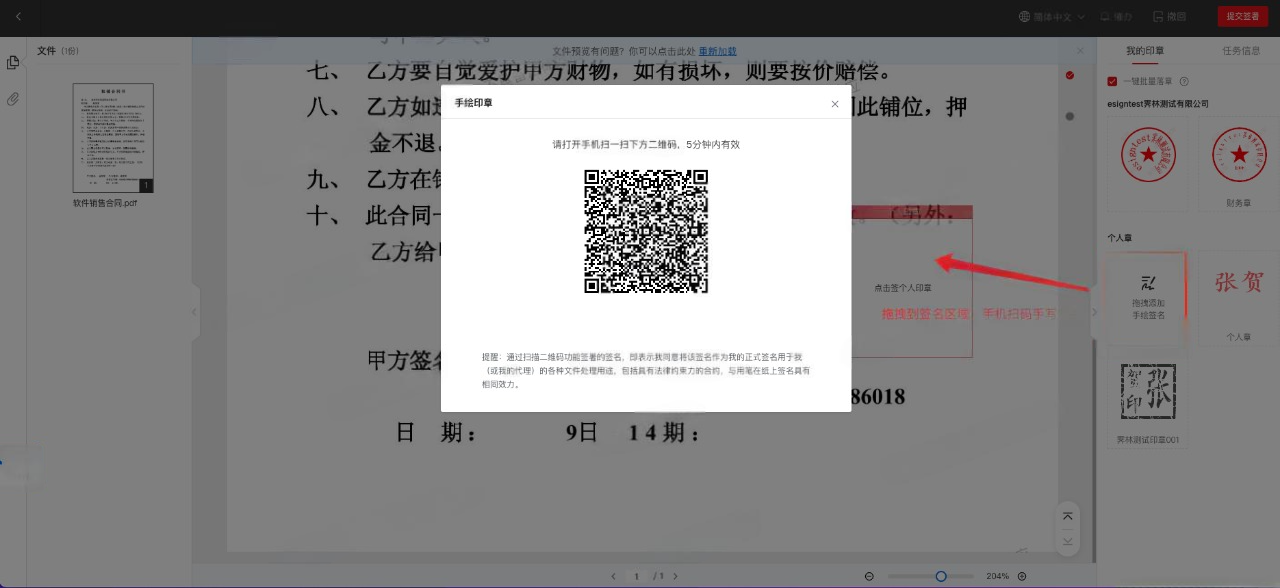Click the QR code in the dialog
This screenshot has width=1280, height=588.
tap(646, 231)
